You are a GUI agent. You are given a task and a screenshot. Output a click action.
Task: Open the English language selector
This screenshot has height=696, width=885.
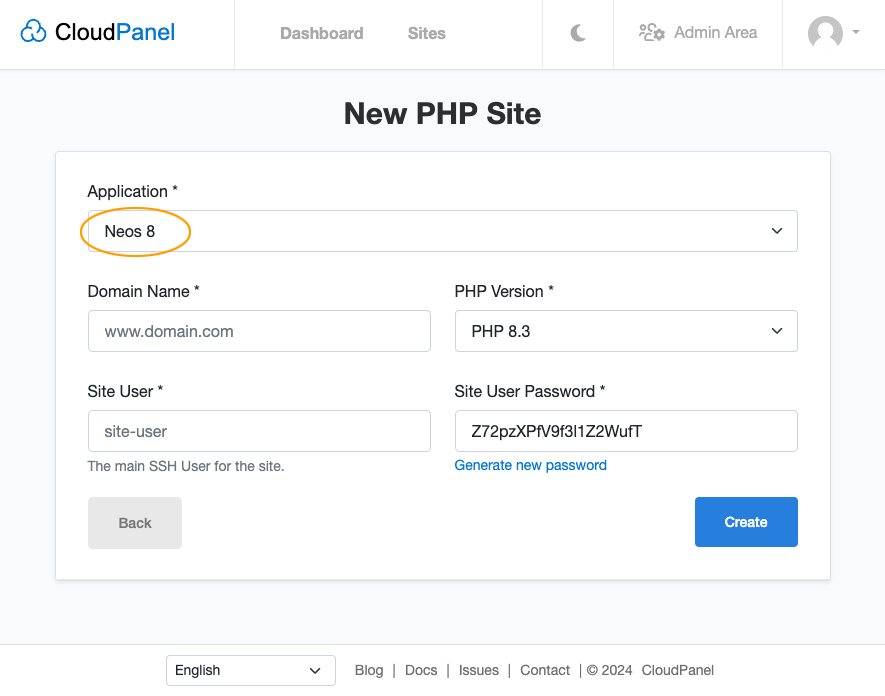[x=250, y=670]
